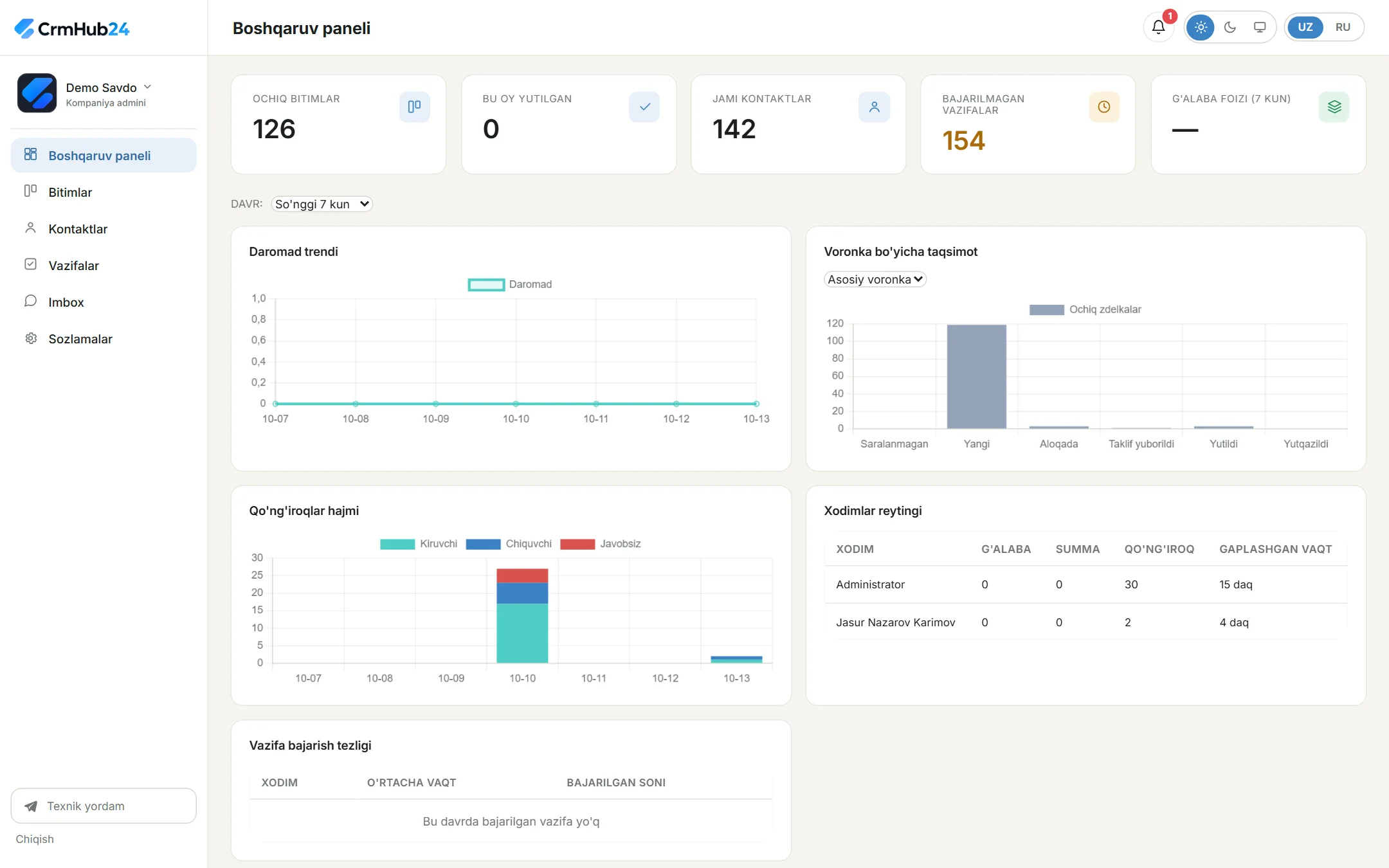Image resolution: width=1389 pixels, height=868 pixels.
Task: Open Kontaktlar in sidebar
Action: tap(104, 228)
